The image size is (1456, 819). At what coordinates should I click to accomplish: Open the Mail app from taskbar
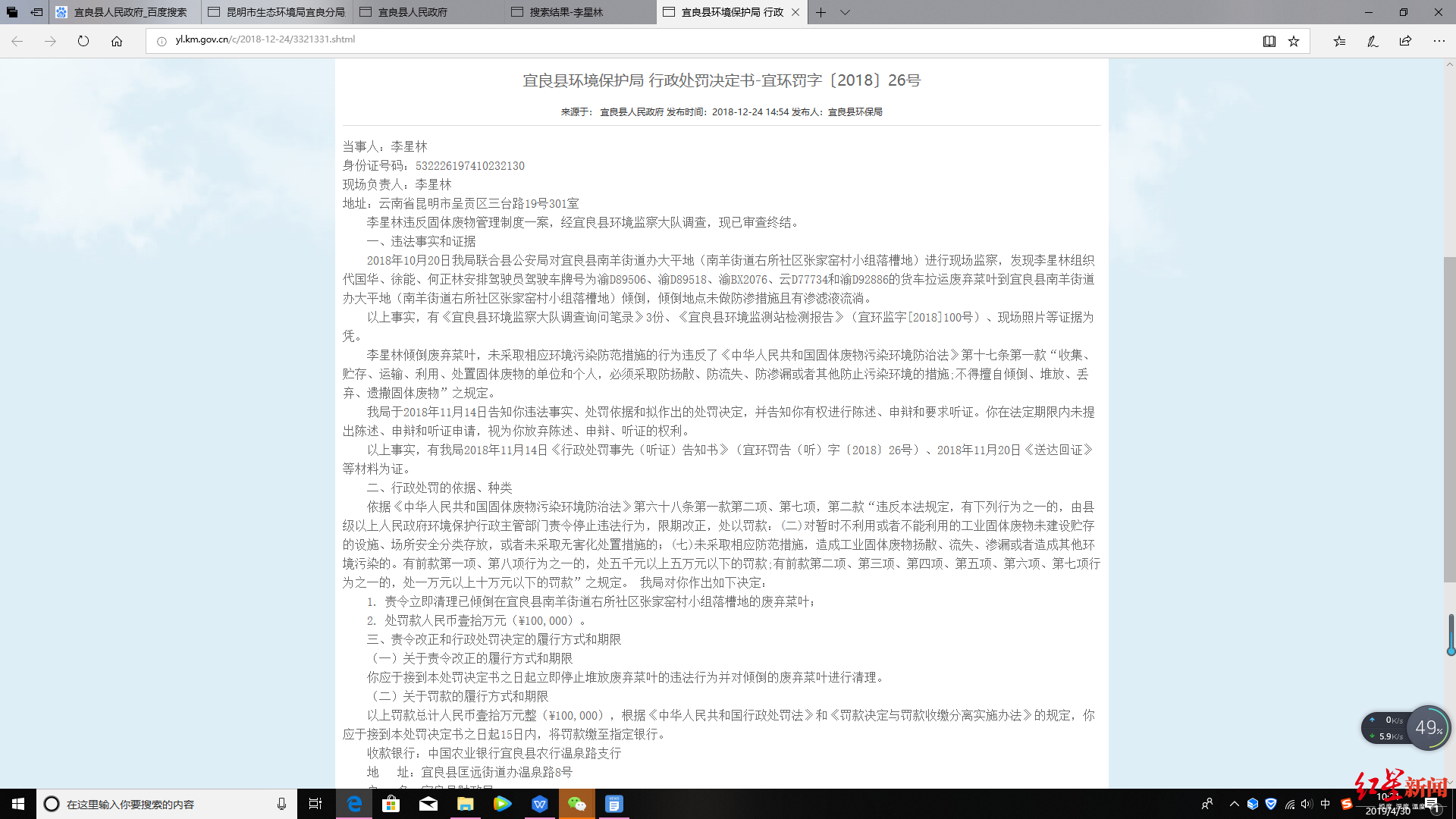click(x=428, y=804)
